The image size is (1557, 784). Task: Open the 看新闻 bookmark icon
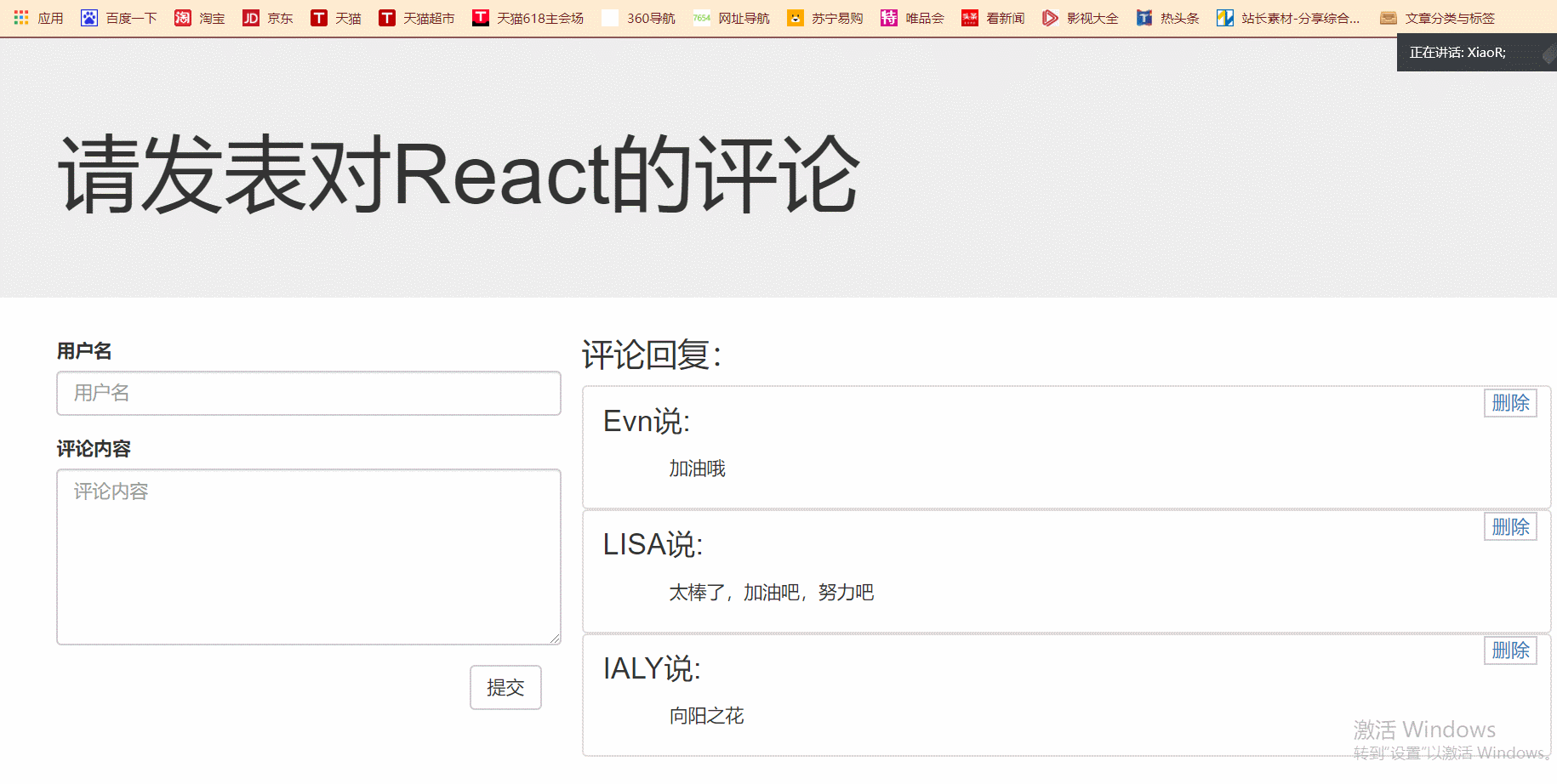pos(969,17)
